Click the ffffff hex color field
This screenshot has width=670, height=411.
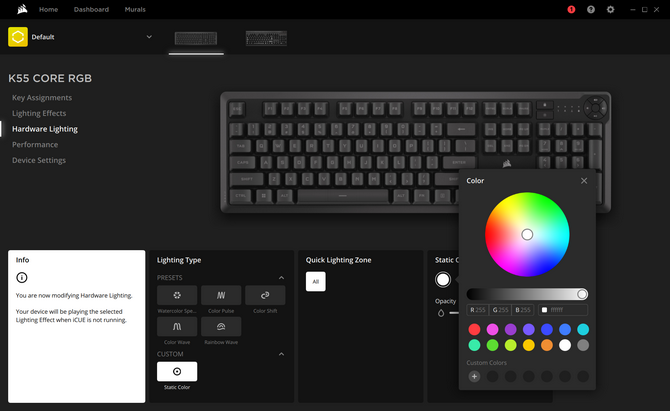click(563, 310)
